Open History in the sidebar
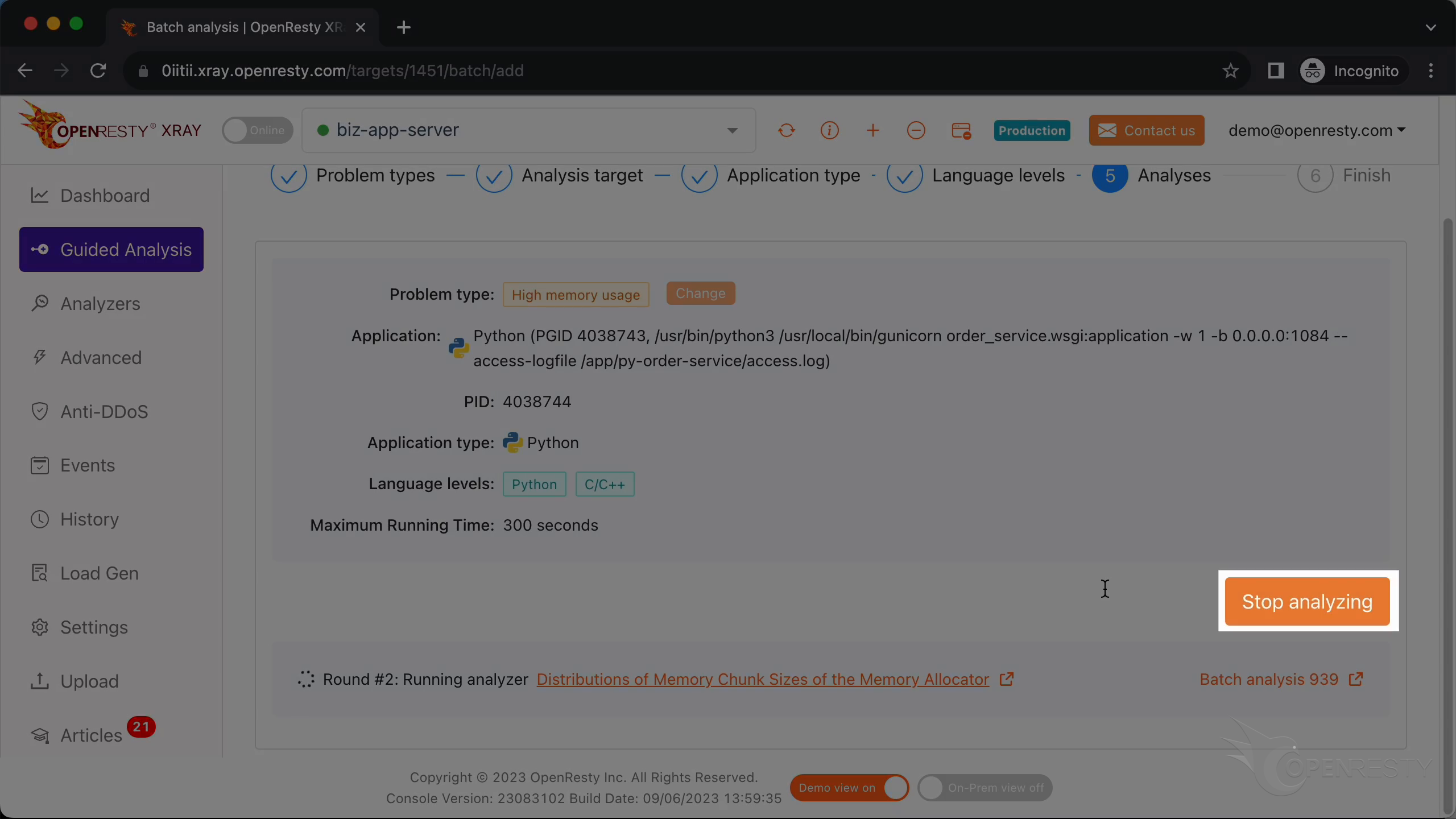This screenshot has width=1456, height=819. (111, 519)
